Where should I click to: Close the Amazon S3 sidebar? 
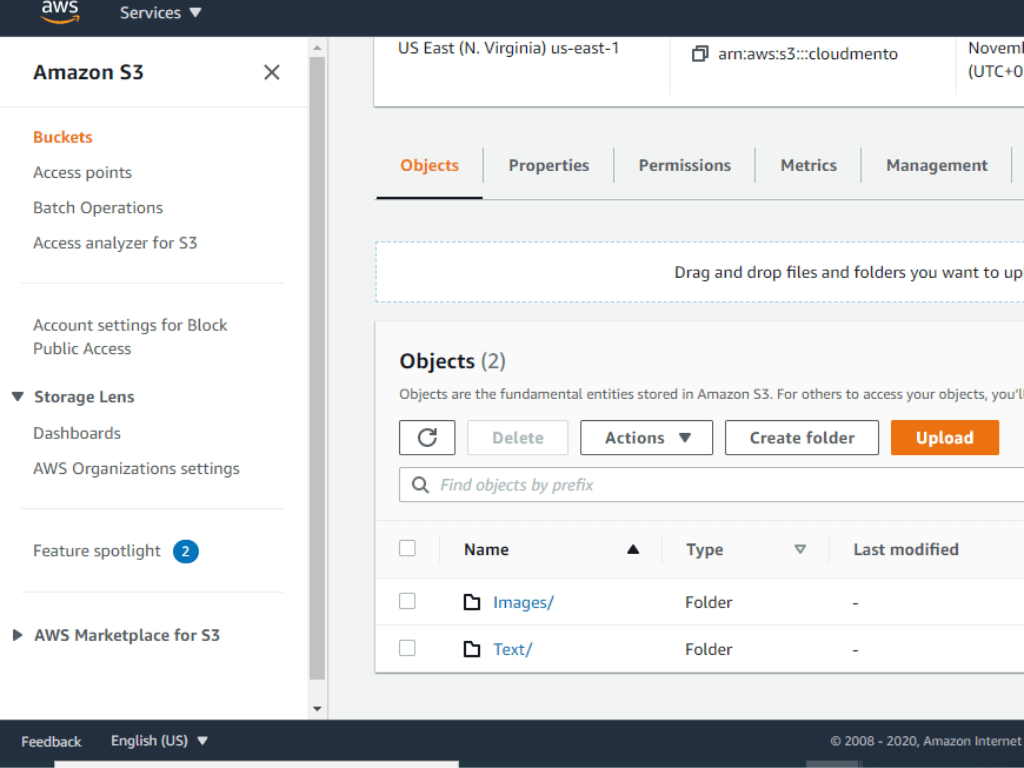[x=272, y=72]
